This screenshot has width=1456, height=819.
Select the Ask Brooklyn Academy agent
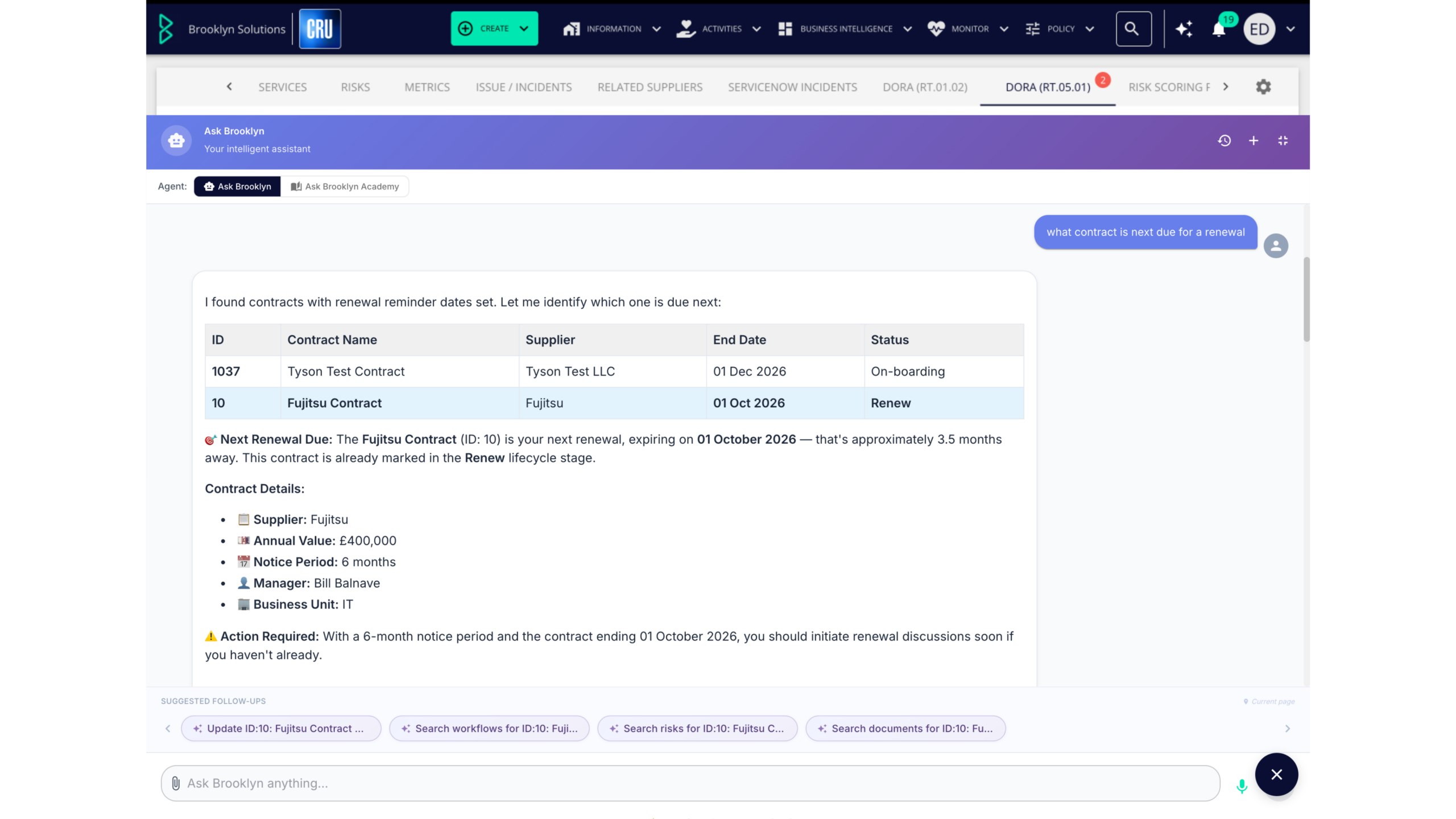(x=345, y=187)
